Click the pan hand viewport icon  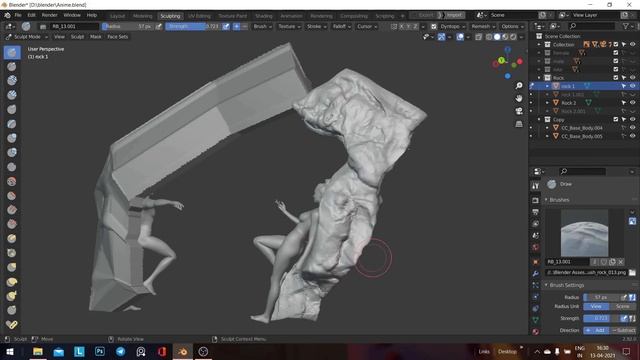click(519, 98)
